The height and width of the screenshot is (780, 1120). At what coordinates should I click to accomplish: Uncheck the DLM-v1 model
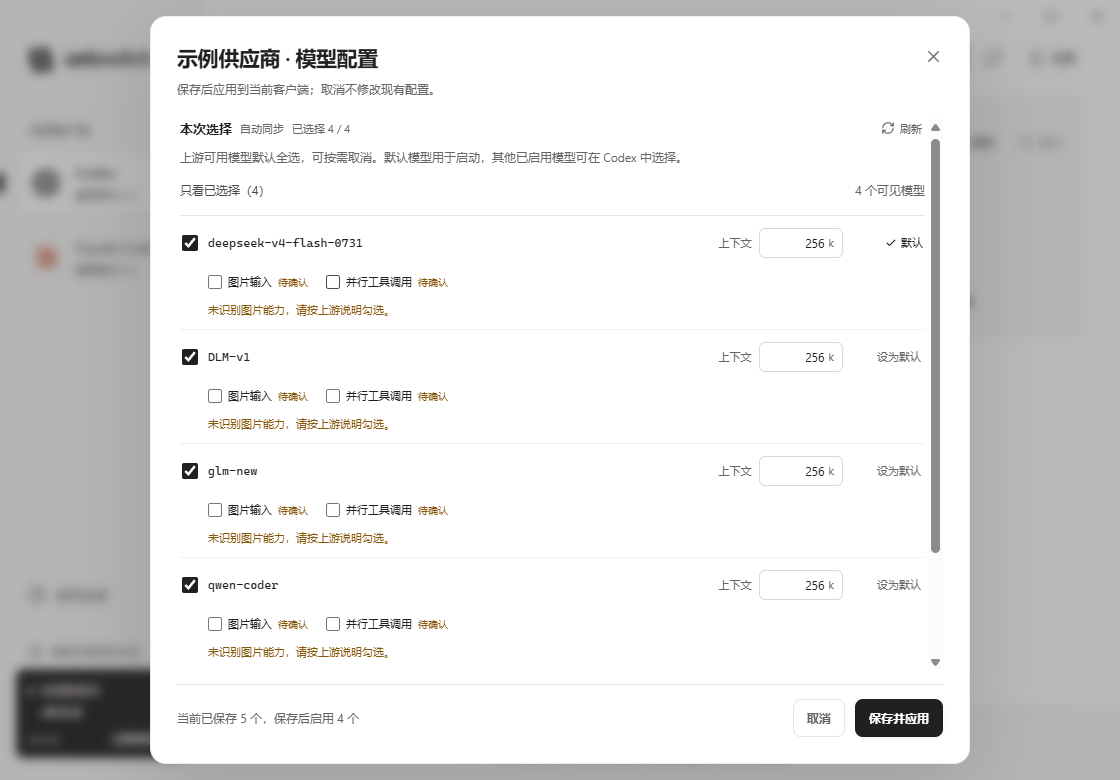tap(190, 356)
